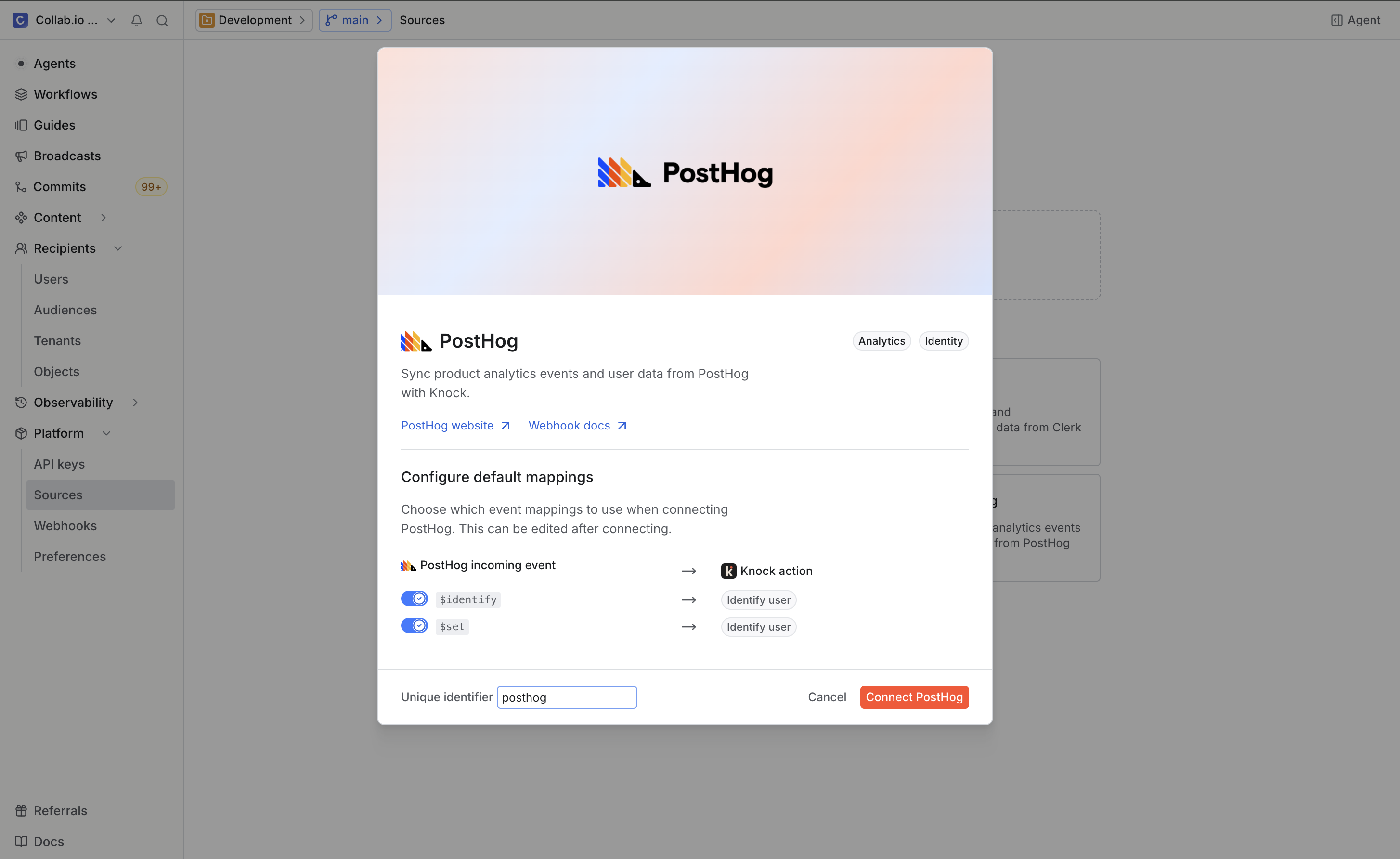Click the notifications bell icon
This screenshot has width=1400, height=859.
point(136,20)
